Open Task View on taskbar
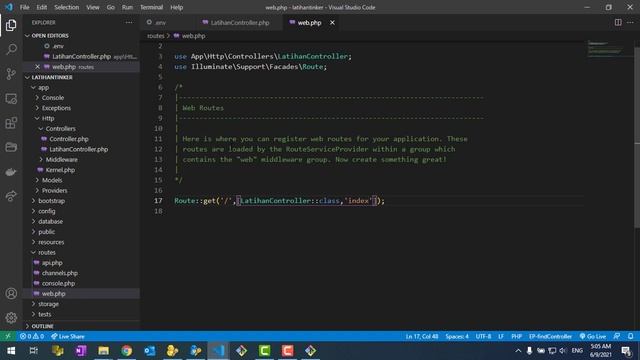The image size is (640, 360). [x=34, y=351]
